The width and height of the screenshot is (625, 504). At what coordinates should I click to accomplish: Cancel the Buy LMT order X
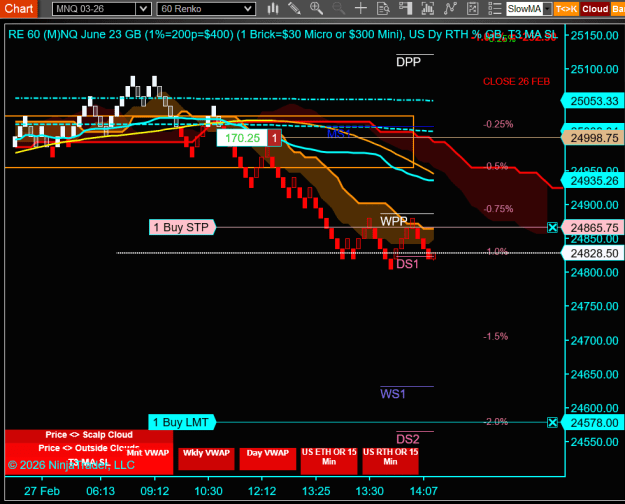[552, 422]
